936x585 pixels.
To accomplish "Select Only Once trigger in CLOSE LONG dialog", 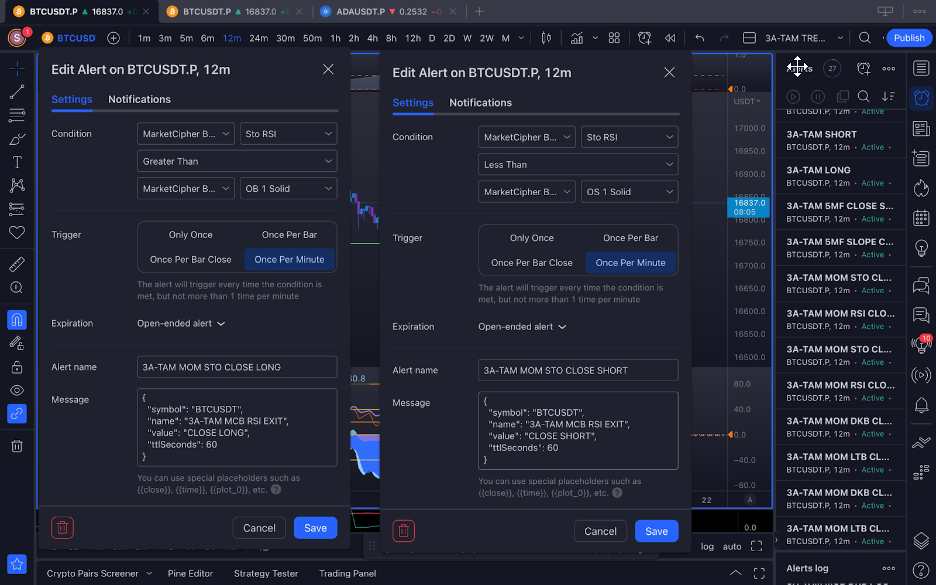I will [x=190, y=235].
